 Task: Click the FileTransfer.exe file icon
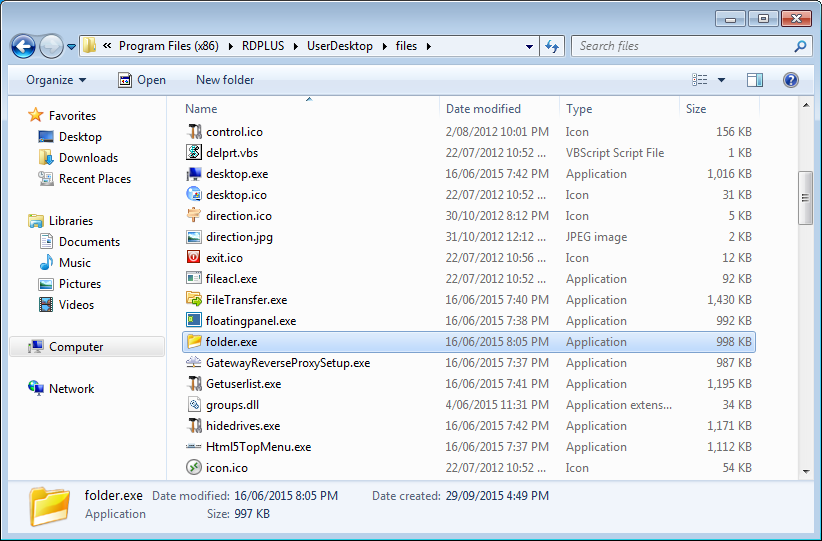pos(194,300)
